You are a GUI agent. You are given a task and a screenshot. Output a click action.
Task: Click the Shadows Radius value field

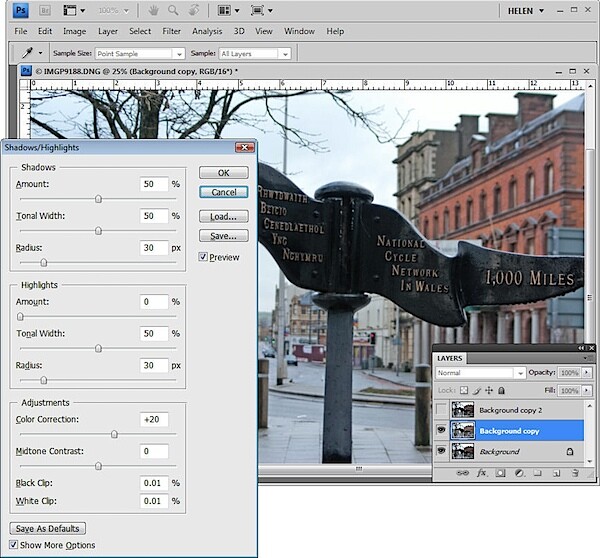point(154,248)
